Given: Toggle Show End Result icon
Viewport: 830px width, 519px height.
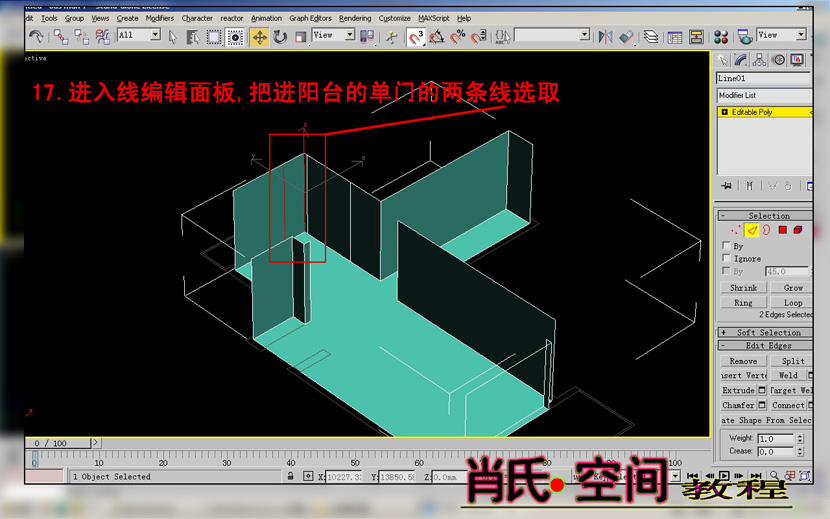Looking at the screenshot, I should coord(749,186).
